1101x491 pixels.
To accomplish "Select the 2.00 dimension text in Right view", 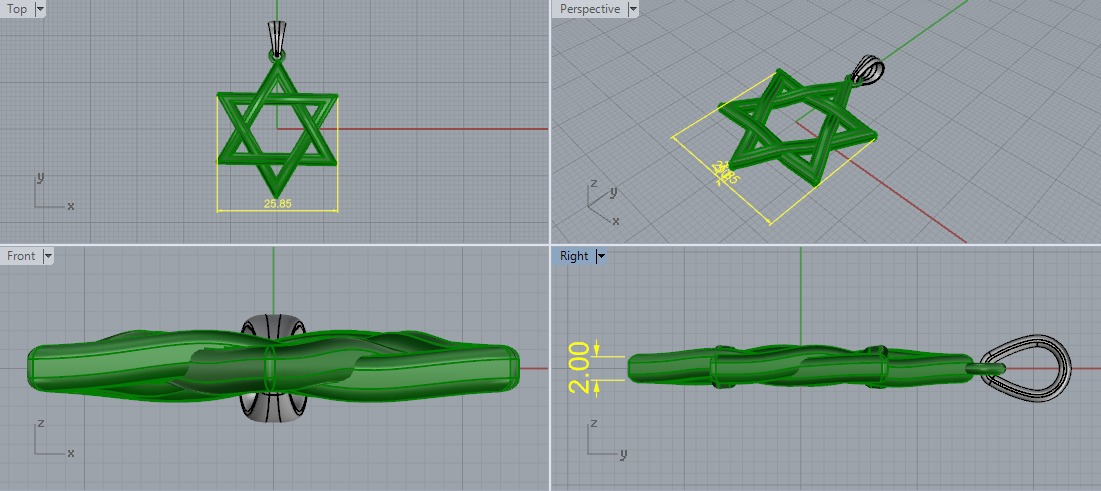I will pos(580,368).
